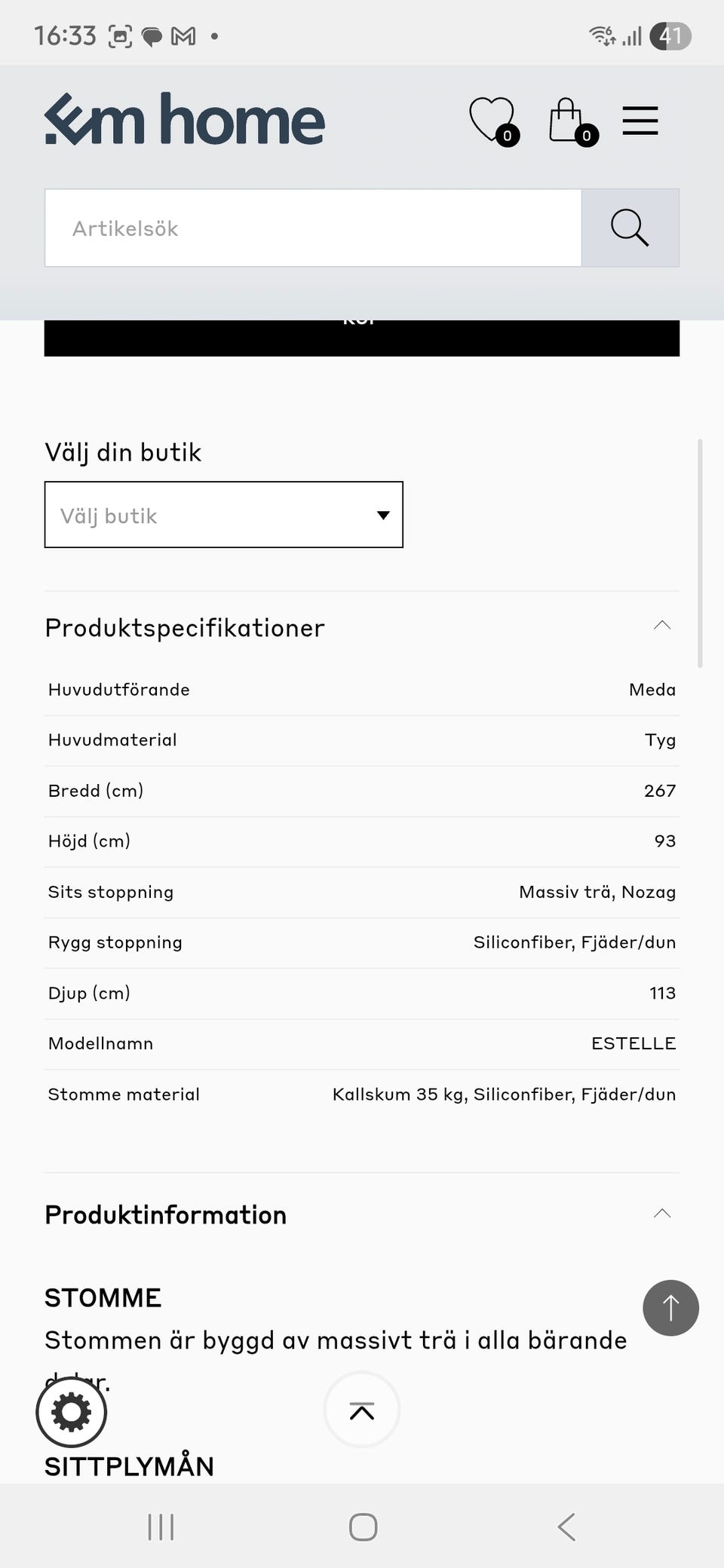The image size is (724, 1568).
Task: Tap the Android home button
Action: [x=362, y=1527]
